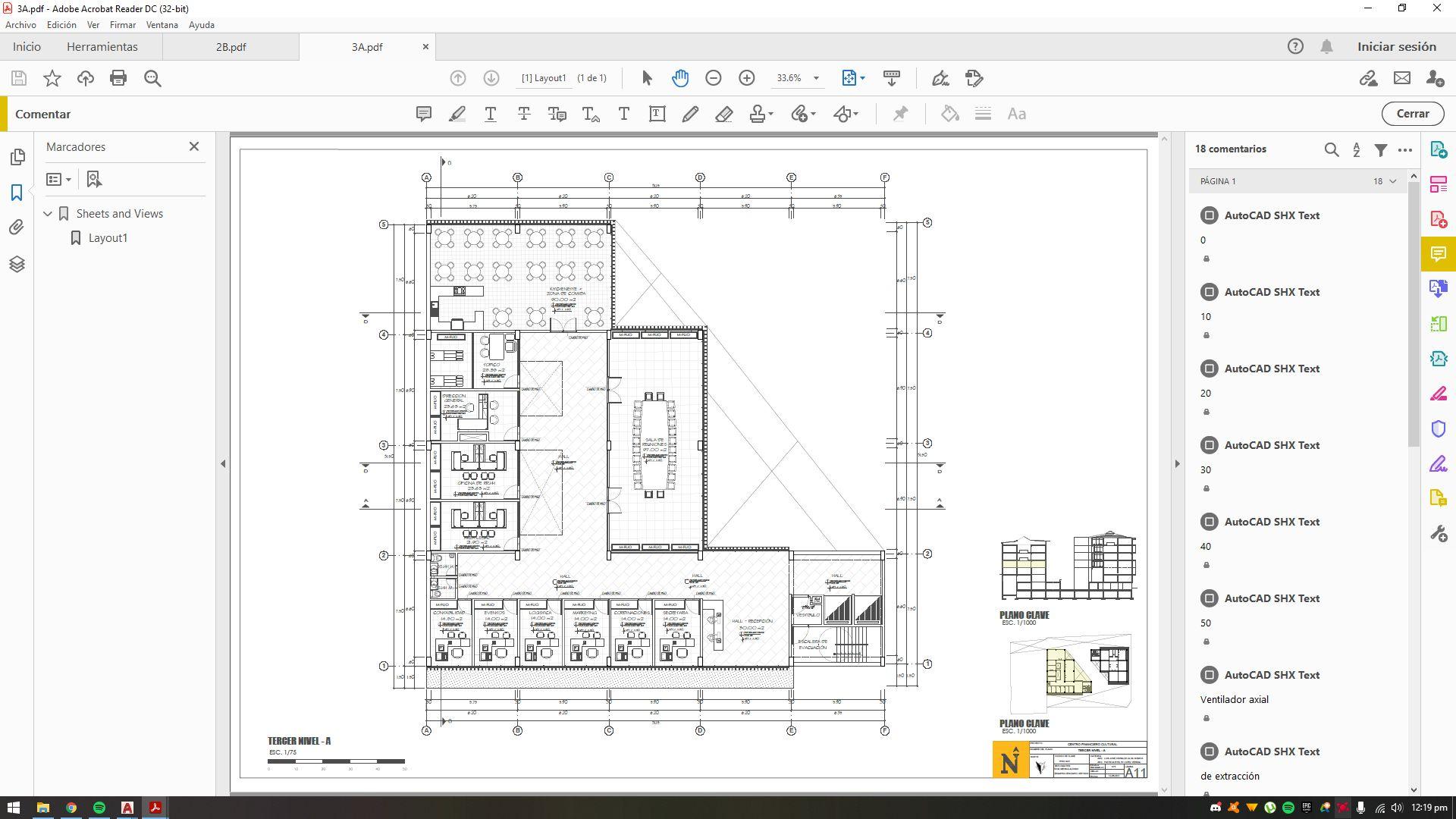Switch to the 2B.pdf tab
Image resolution: width=1456 pixels, height=819 pixels.
coord(231,47)
